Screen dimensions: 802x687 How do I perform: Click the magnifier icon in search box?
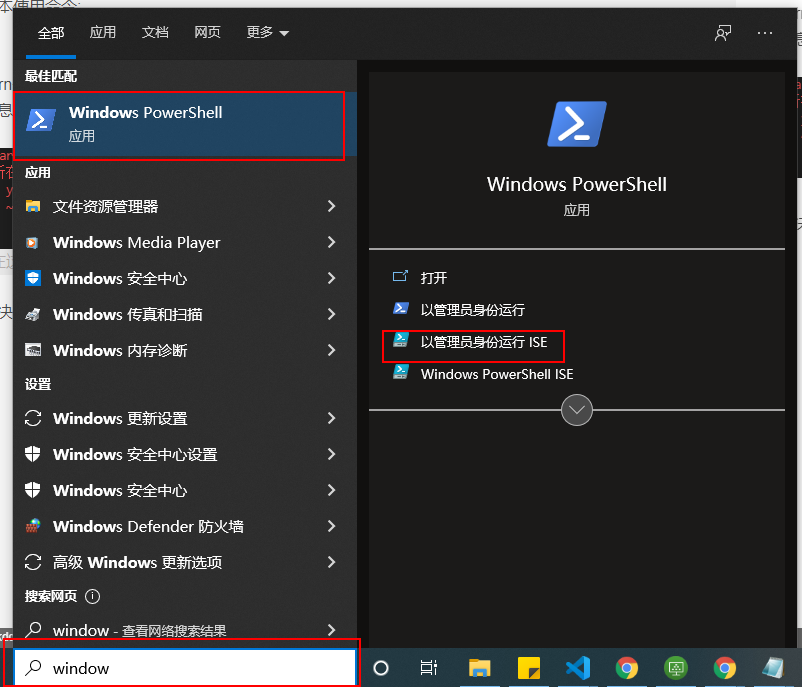(x=33, y=667)
